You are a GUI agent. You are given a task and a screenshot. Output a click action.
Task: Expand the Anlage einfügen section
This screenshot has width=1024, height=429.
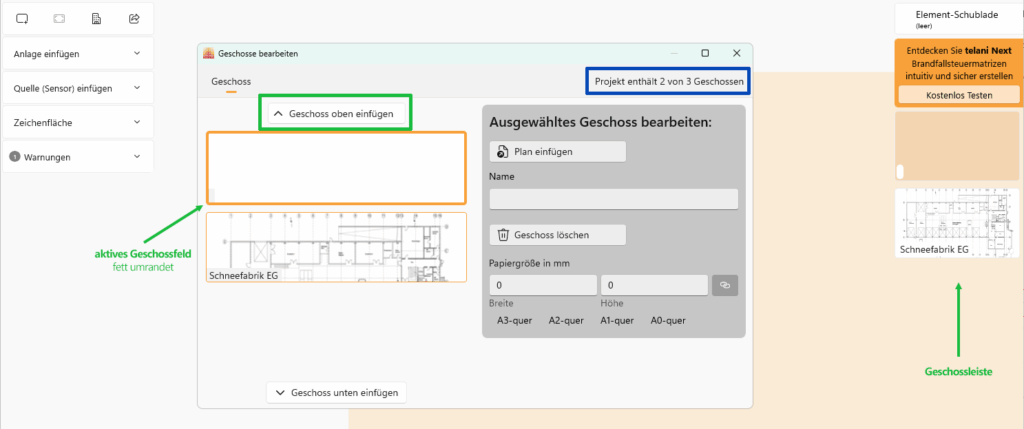pyautogui.click(x=78, y=53)
